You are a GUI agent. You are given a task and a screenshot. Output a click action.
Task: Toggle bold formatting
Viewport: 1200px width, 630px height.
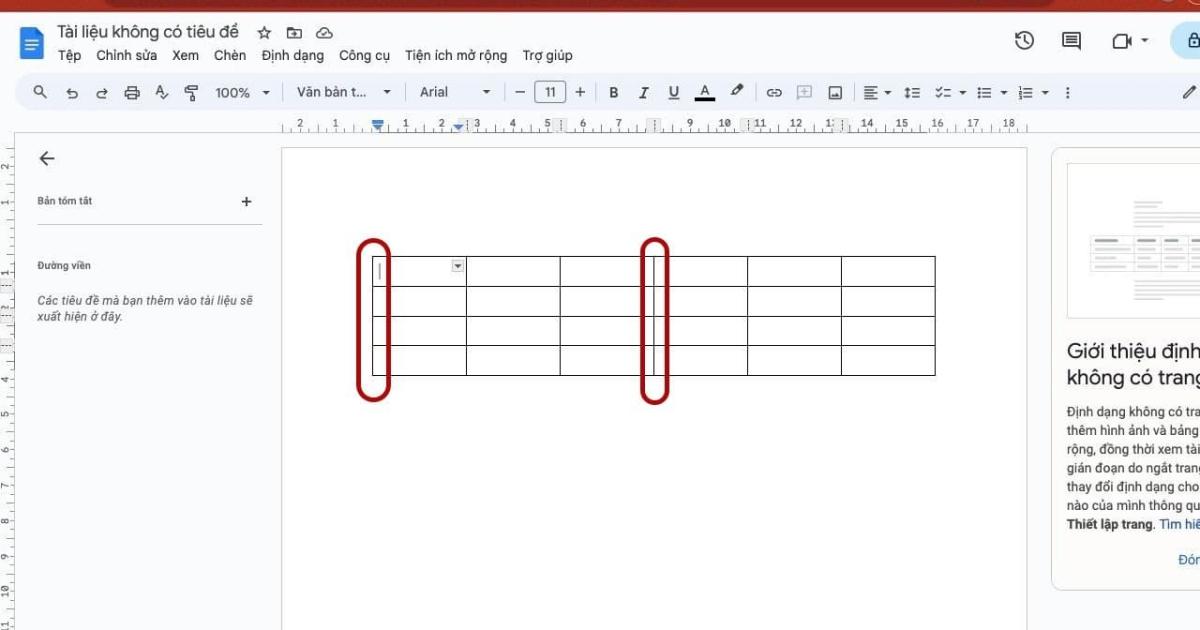[613, 91]
